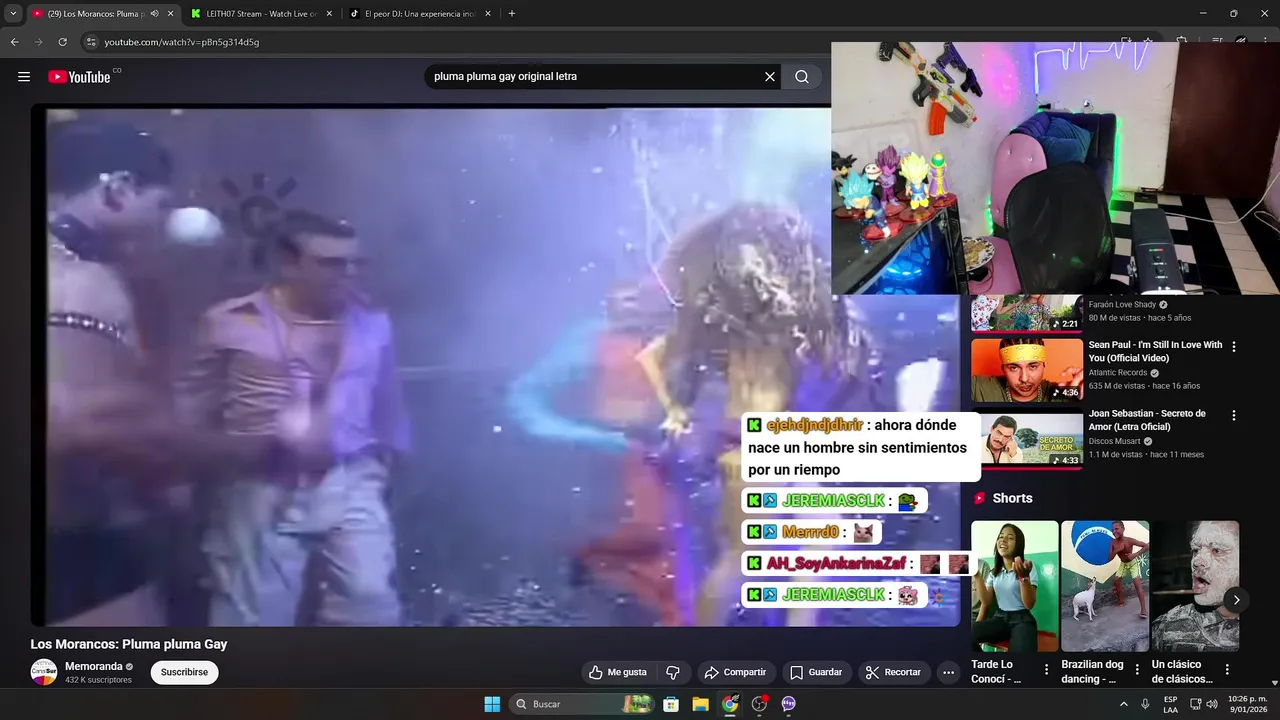
Task: Click AH_SoyAnkarinaZaf username in chat overlay
Action: pos(836,563)
